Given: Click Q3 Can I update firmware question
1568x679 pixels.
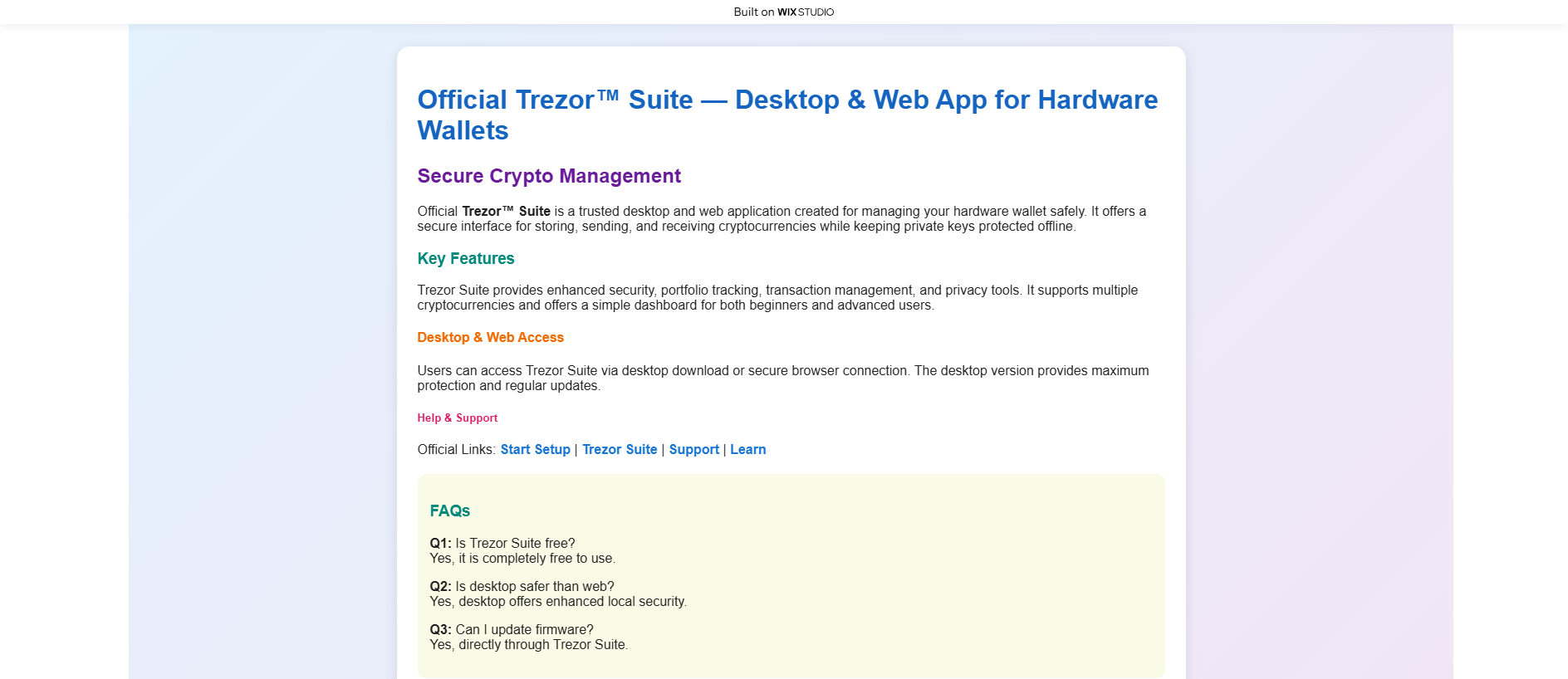Looking at the screenshot, I should pos(511,629).
